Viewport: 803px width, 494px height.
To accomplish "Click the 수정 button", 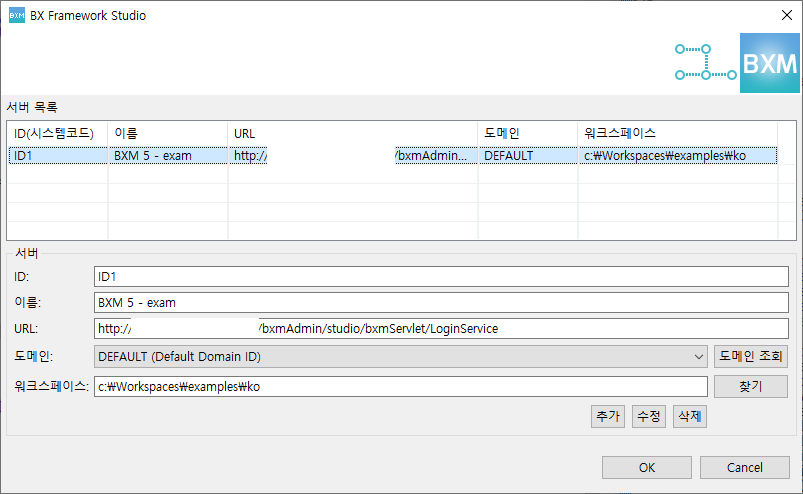I will click(x=649, y=416).
